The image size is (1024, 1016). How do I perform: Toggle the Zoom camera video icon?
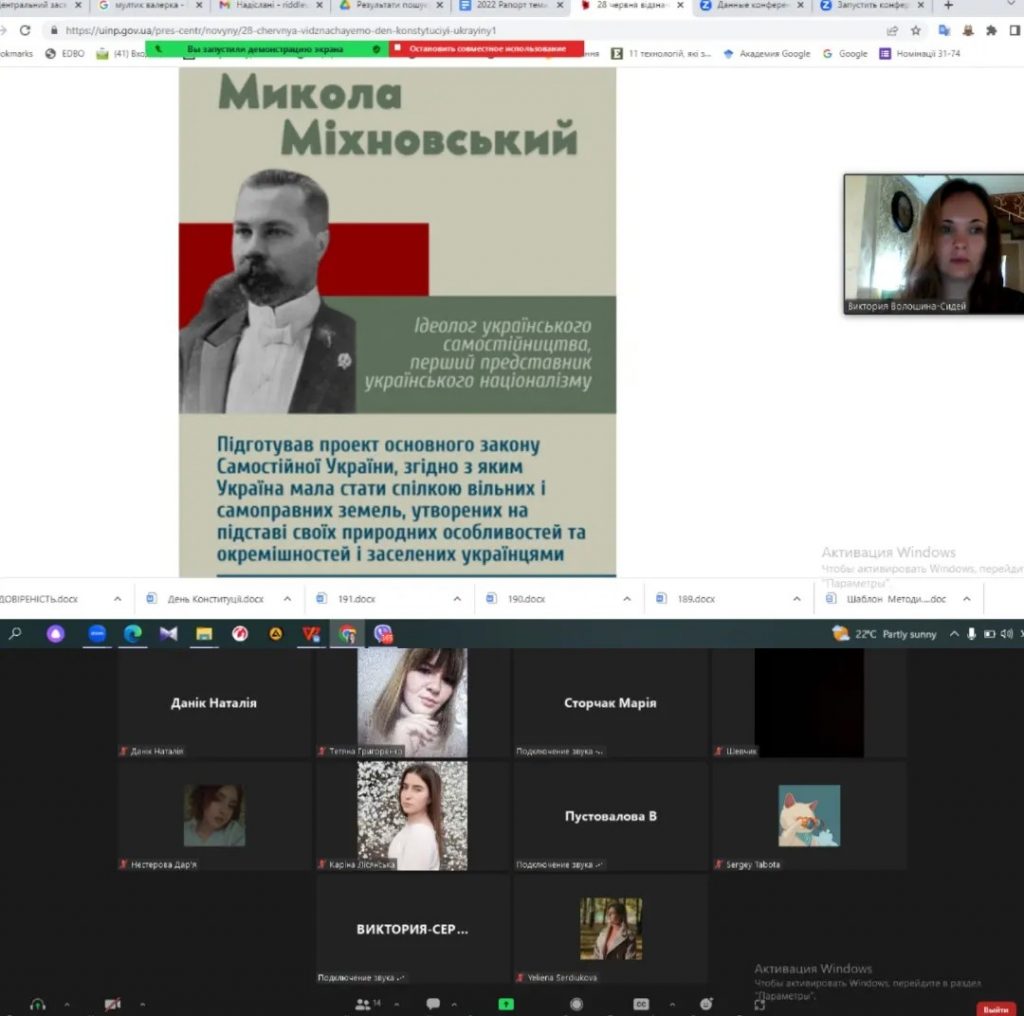coord(113,1003)
